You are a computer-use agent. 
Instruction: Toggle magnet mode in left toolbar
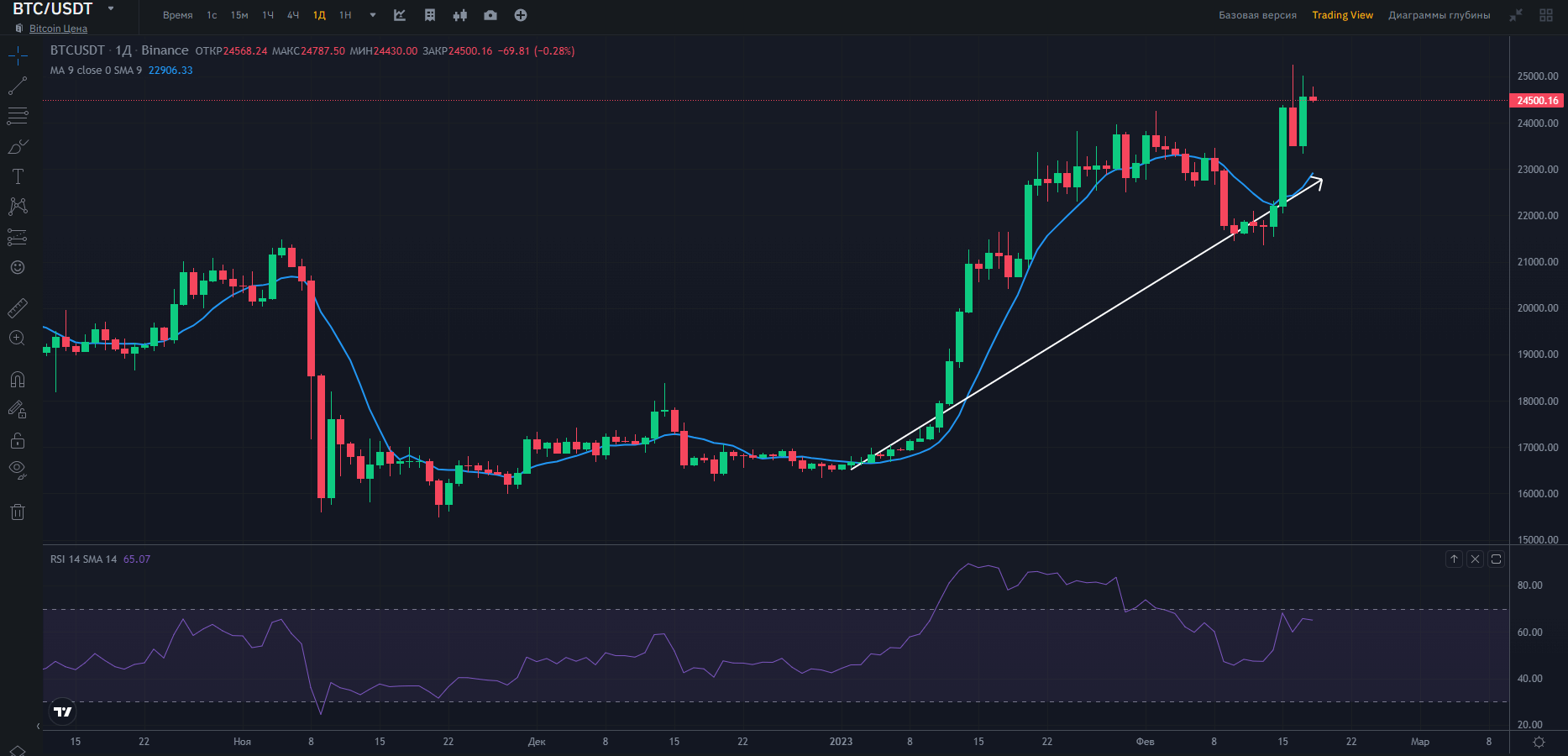pos(18,380)
